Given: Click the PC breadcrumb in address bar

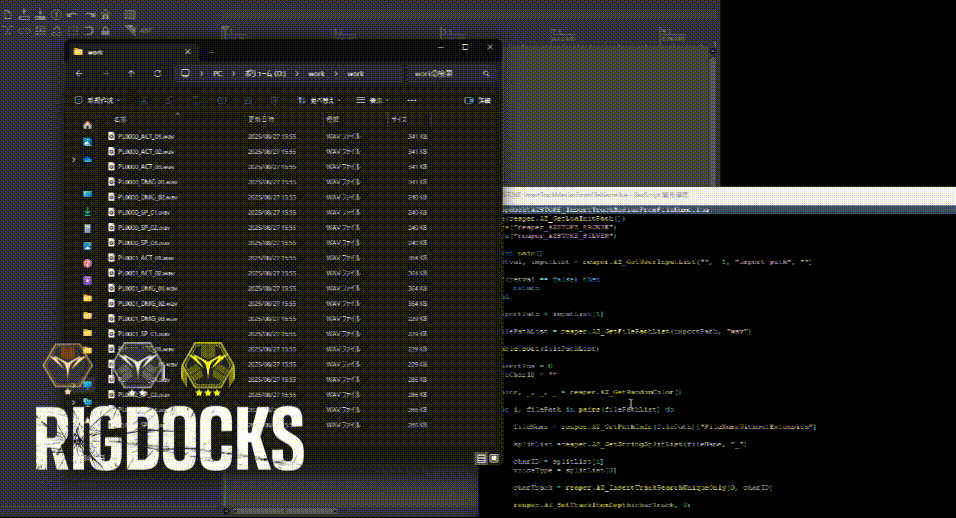Looking at the screenshot, I should point(218,73).
